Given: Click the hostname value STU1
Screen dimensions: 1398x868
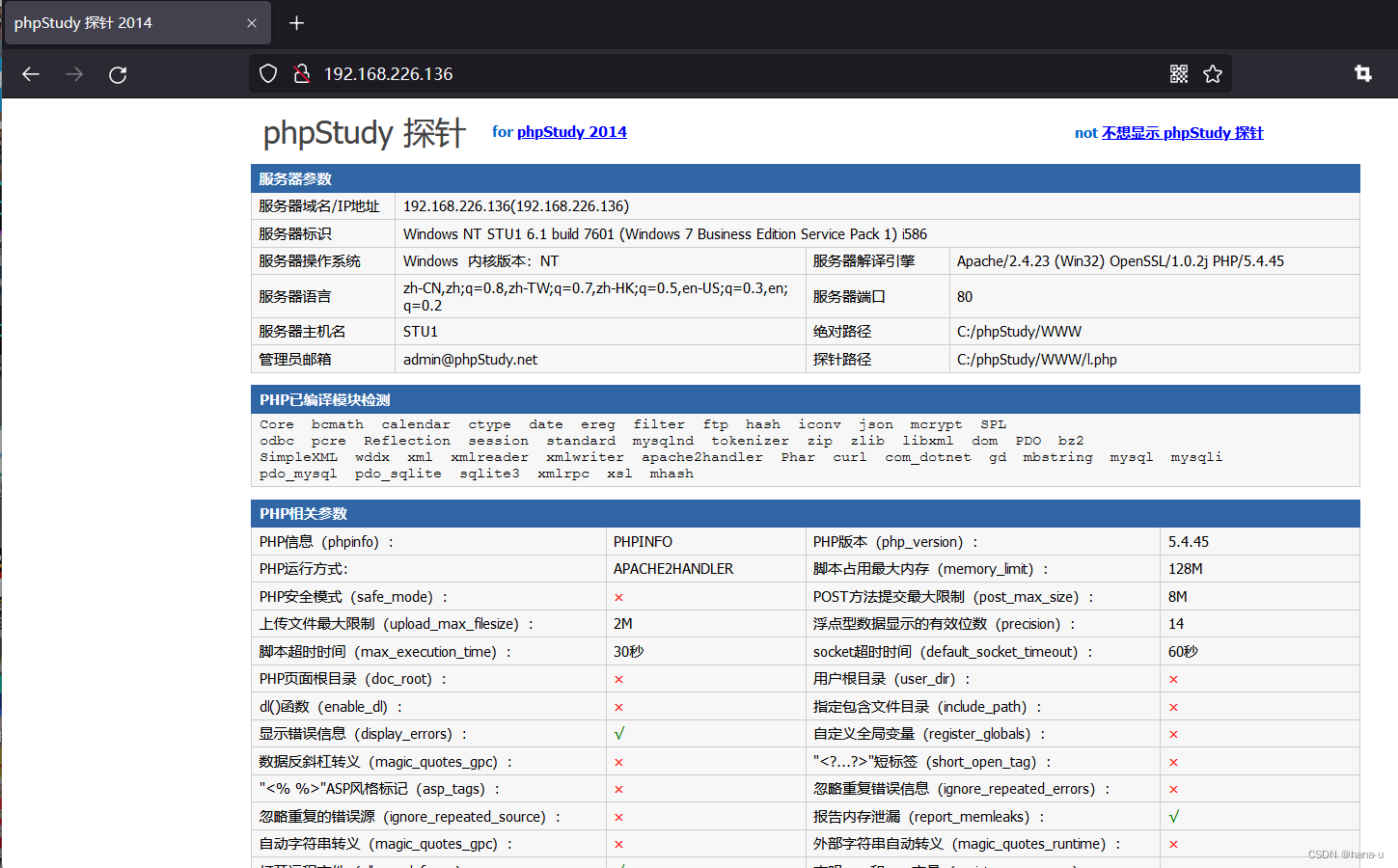Looking at the screenshot, I should [x=421, y=332].
